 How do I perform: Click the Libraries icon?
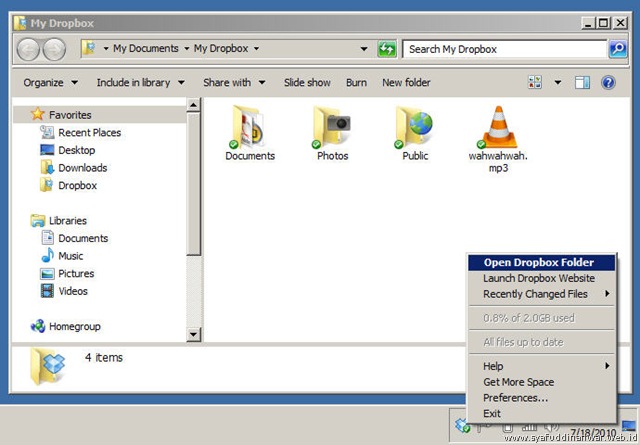[38, 220]
